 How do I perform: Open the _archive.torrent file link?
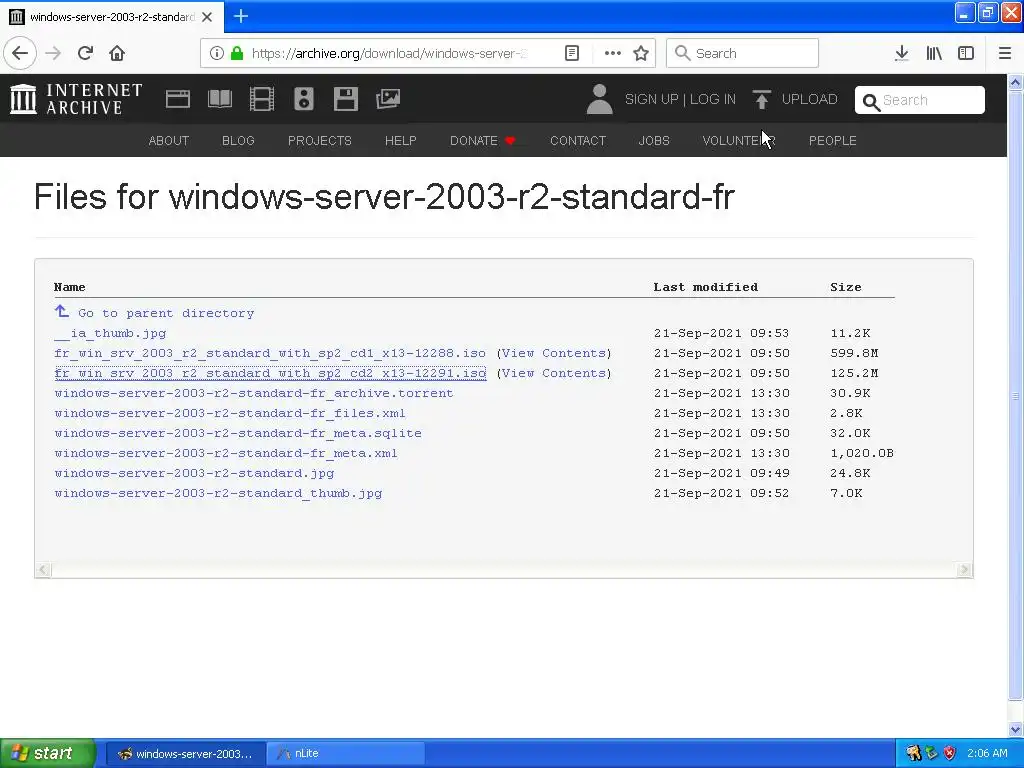click(253, 393)
